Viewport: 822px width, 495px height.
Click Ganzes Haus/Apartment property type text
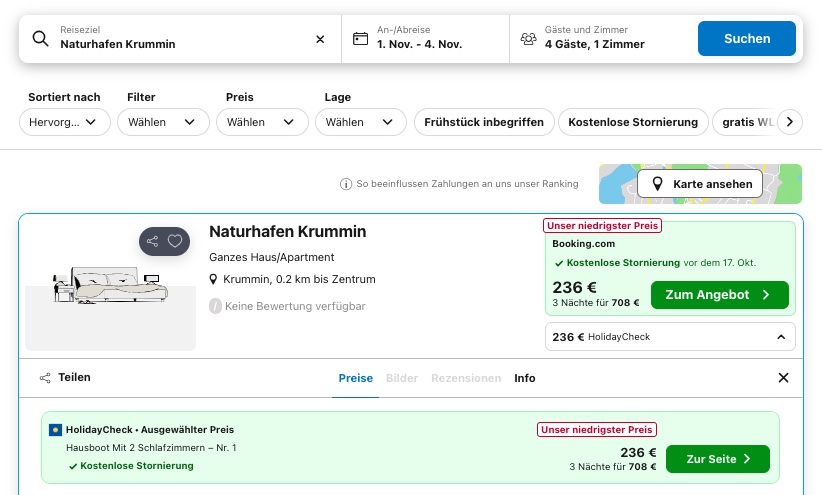pos(272,257)
